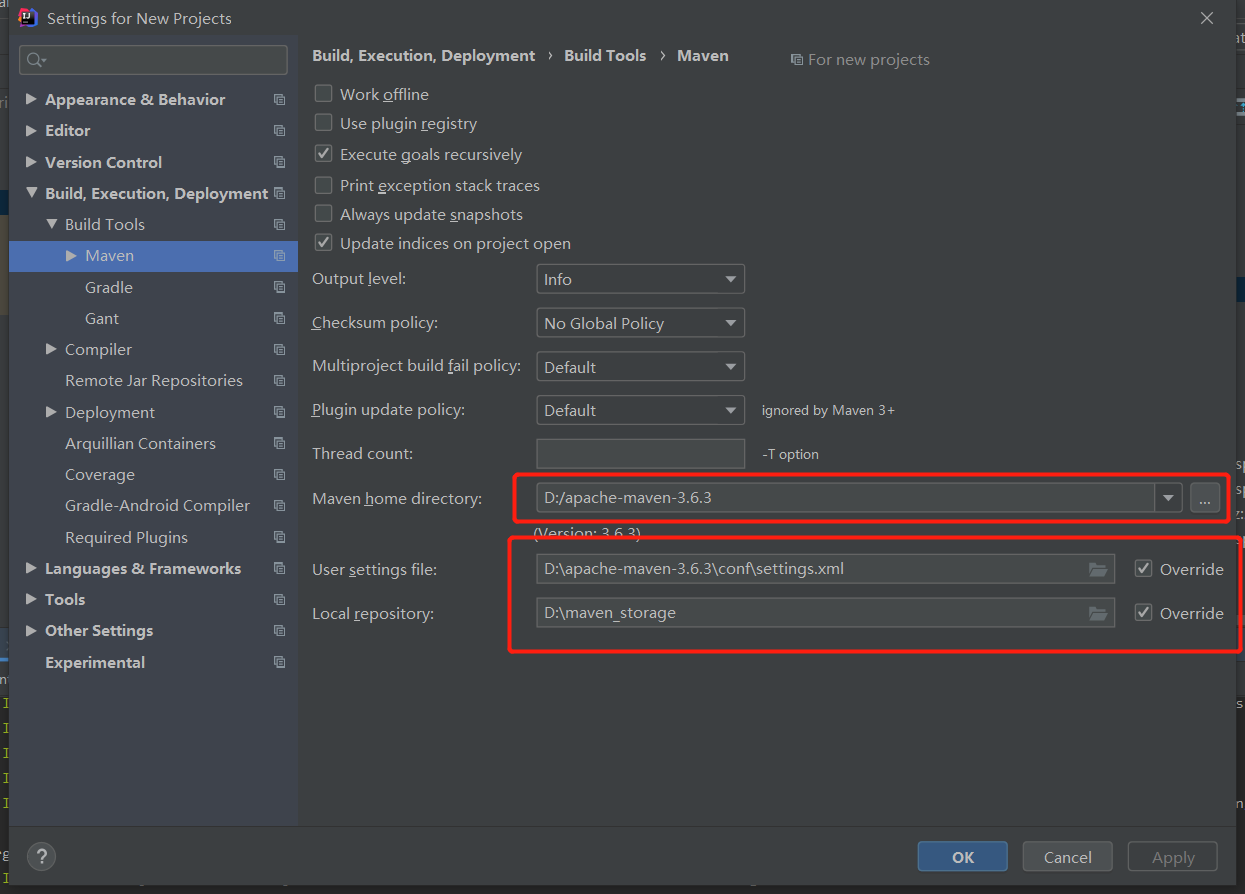Screen dimensions: 1245x894
Task: Toggle Override for User settings file
Action: [1144, 569]
